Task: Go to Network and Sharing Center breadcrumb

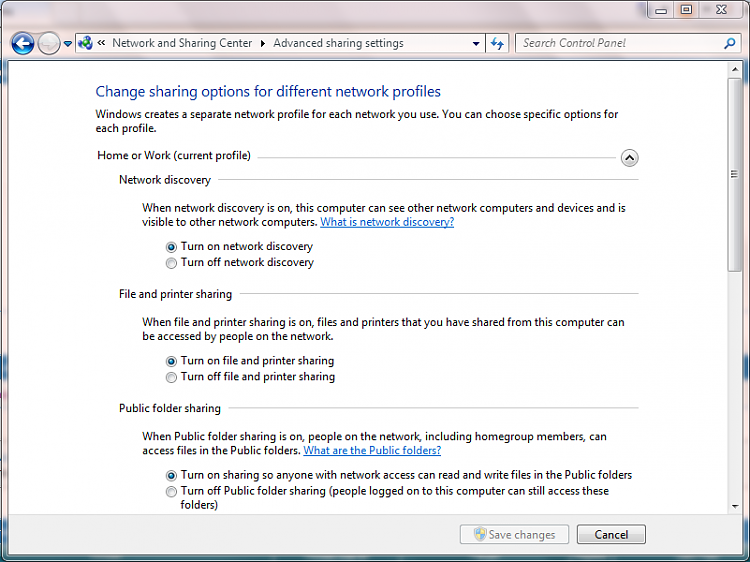Action: click(x=182, y=43)
